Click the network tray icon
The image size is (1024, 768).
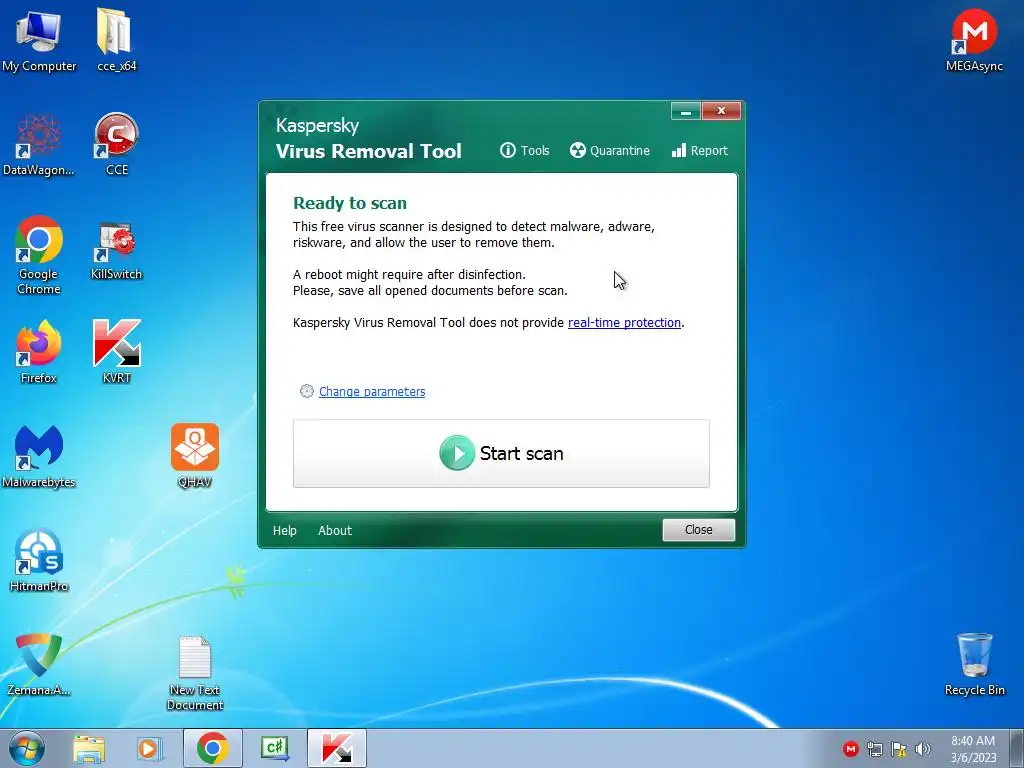pos(874,749)
